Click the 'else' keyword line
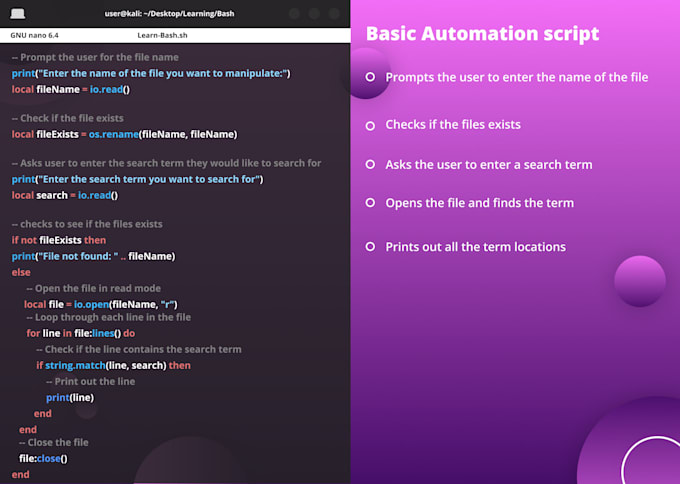The image size is (680, 484). click(x=21, y=272)
